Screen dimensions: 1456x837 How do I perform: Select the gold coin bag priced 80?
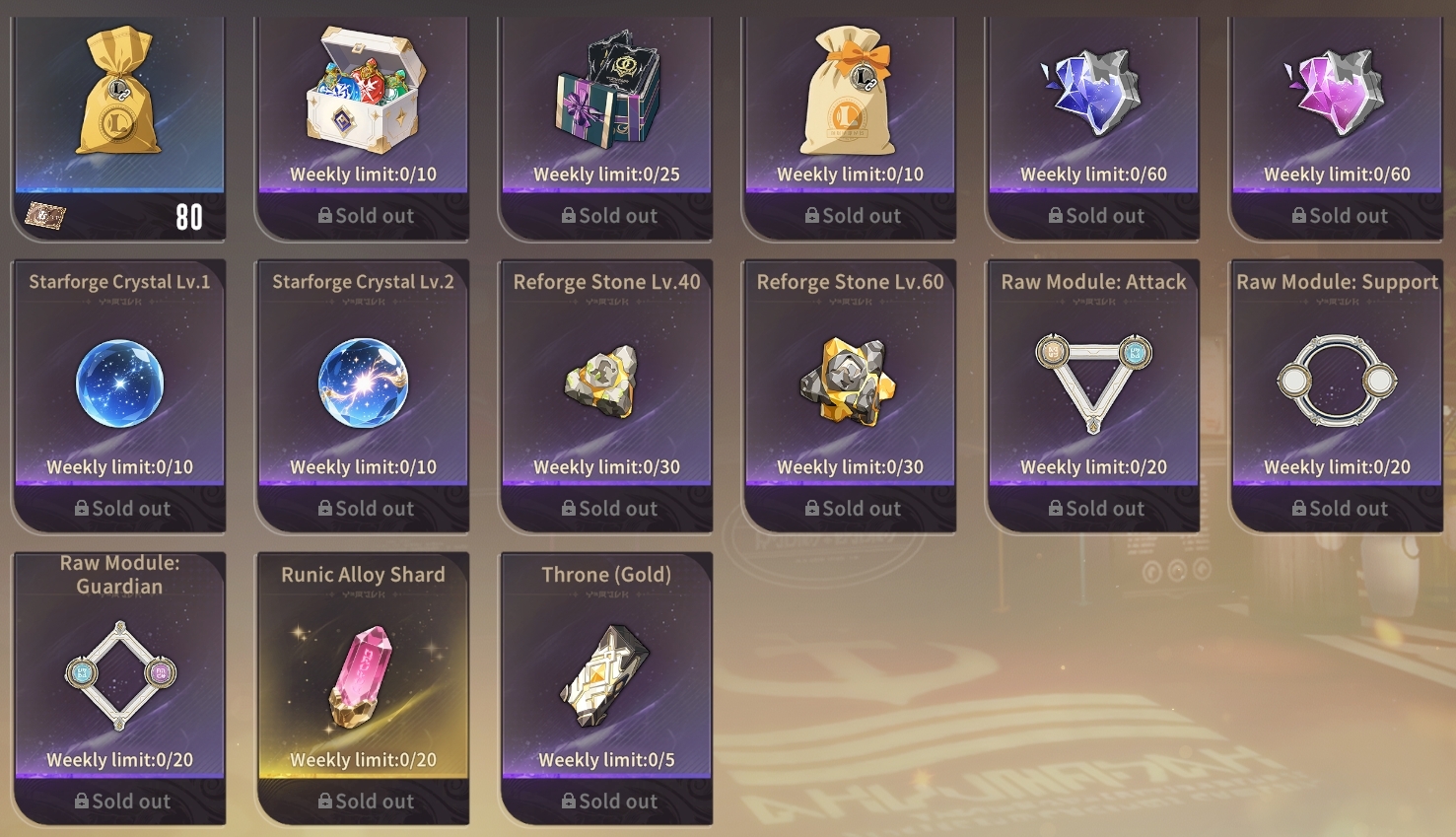(x=118, y=91)
